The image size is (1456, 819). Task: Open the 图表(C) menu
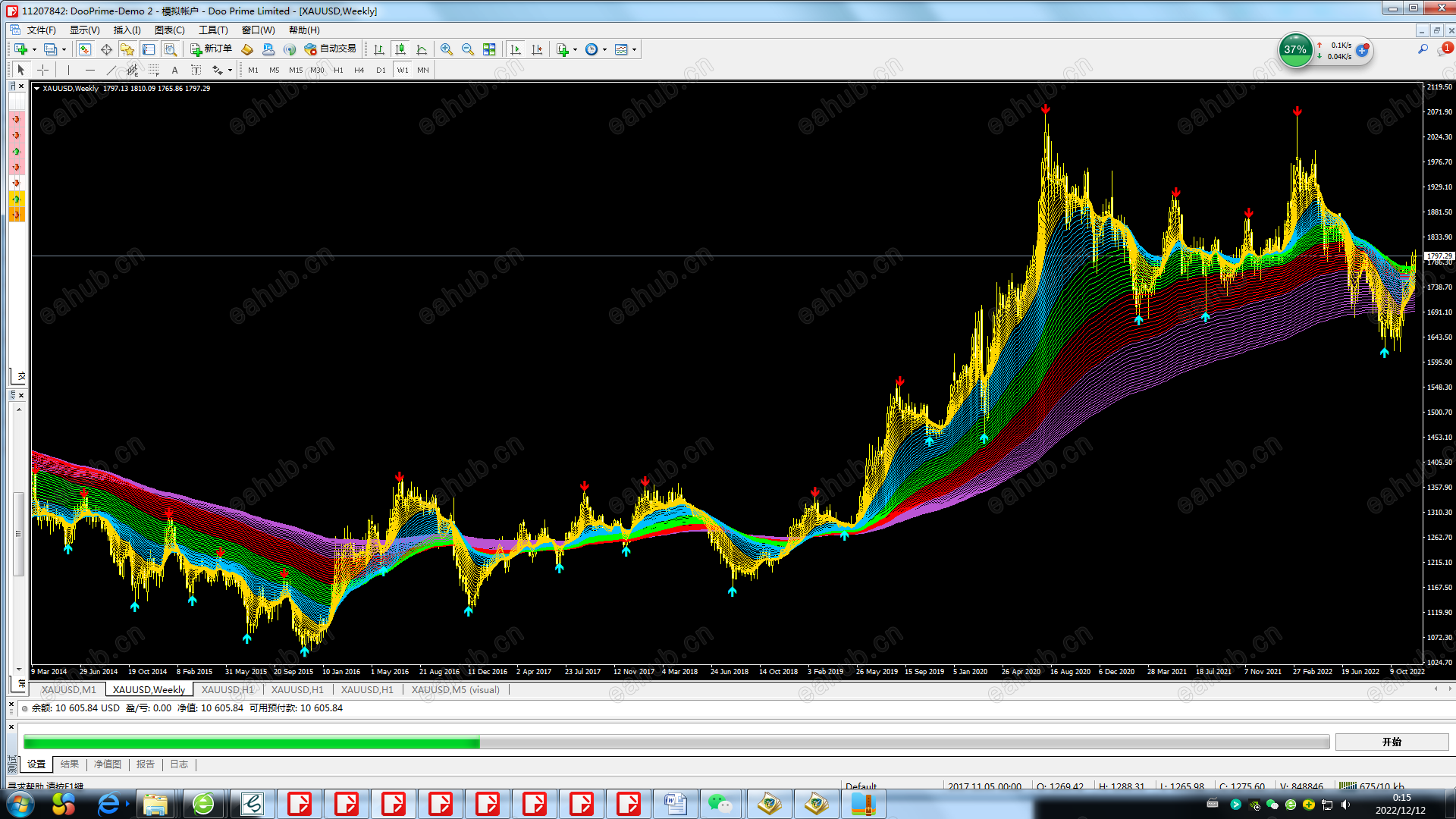(x=169, y=30)
